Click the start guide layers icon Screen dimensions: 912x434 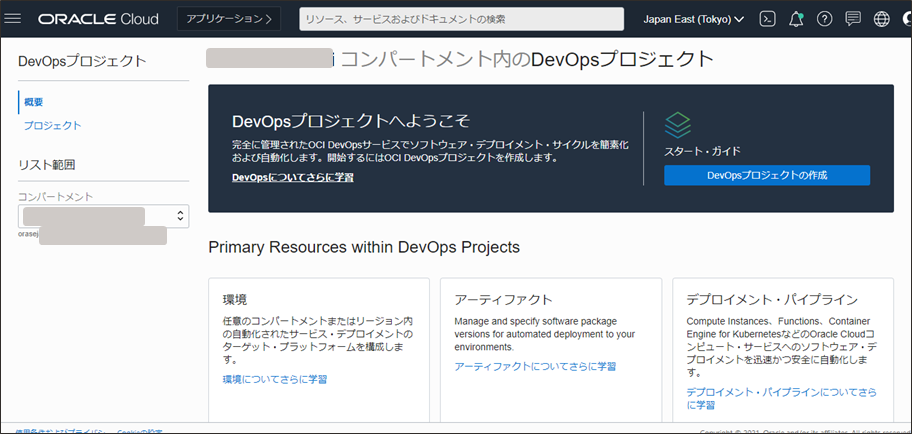click(678, 125)
